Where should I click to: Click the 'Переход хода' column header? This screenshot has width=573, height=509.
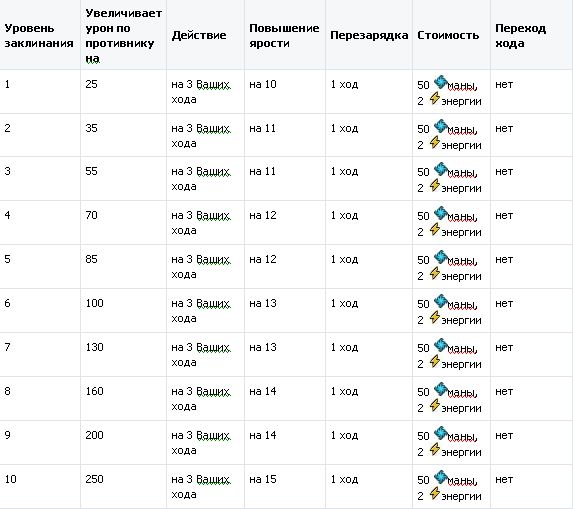[x=520, y=35]
